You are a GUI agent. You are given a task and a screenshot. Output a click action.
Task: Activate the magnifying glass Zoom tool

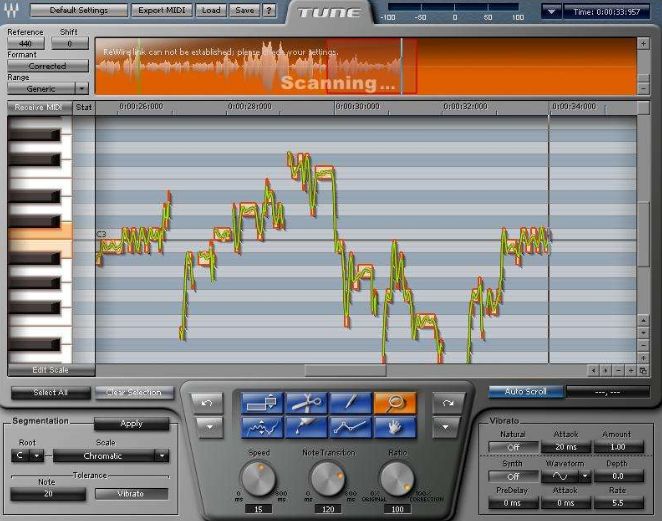click(395, 403)
